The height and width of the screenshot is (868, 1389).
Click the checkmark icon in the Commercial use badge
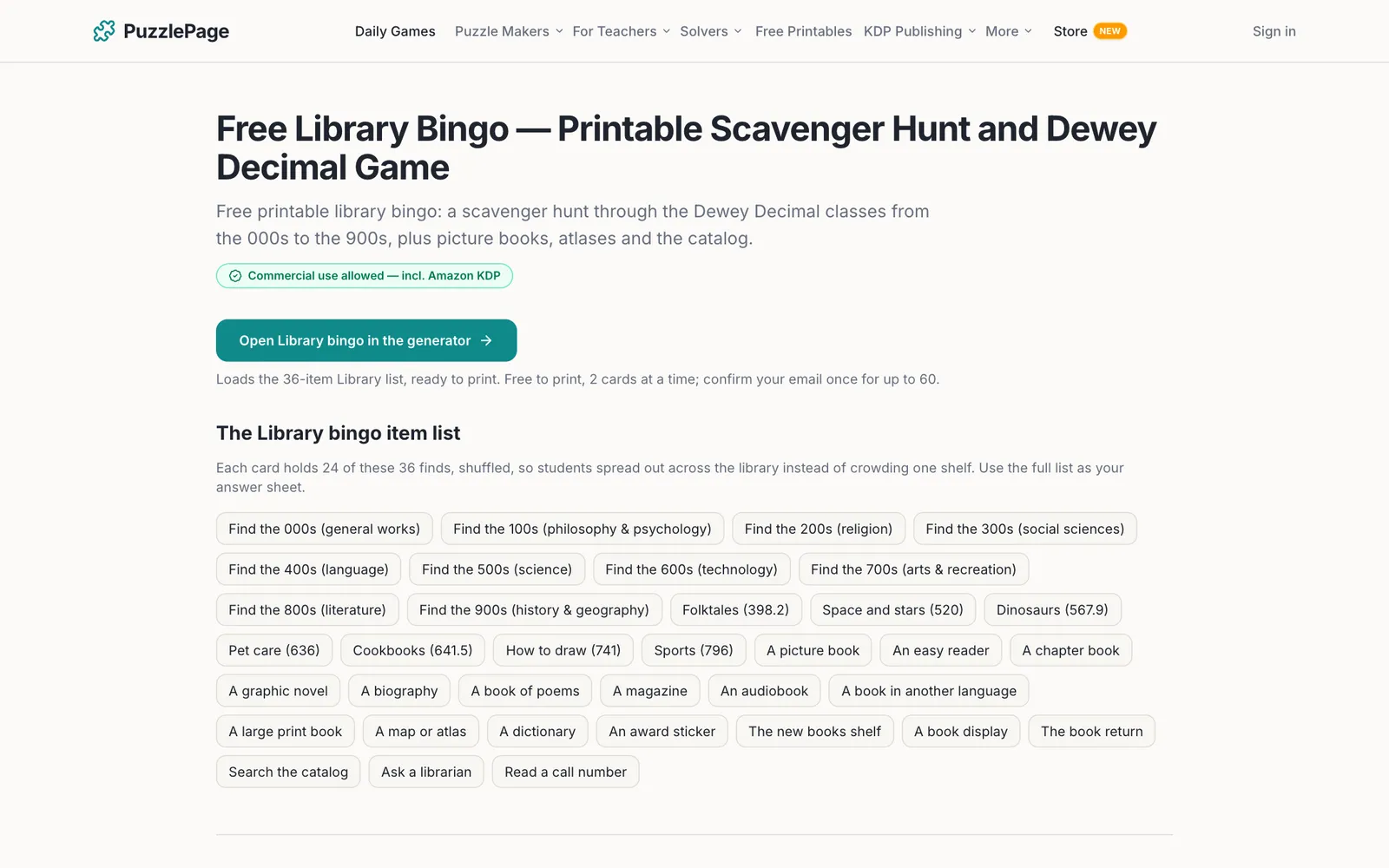point(235,276)
